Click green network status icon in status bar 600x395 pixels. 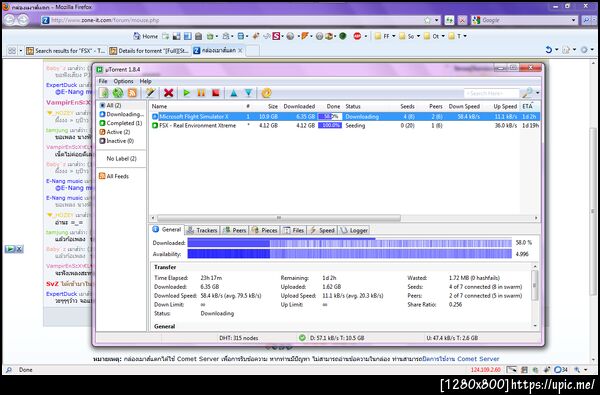pyautogui.click(x=302, y=338)
